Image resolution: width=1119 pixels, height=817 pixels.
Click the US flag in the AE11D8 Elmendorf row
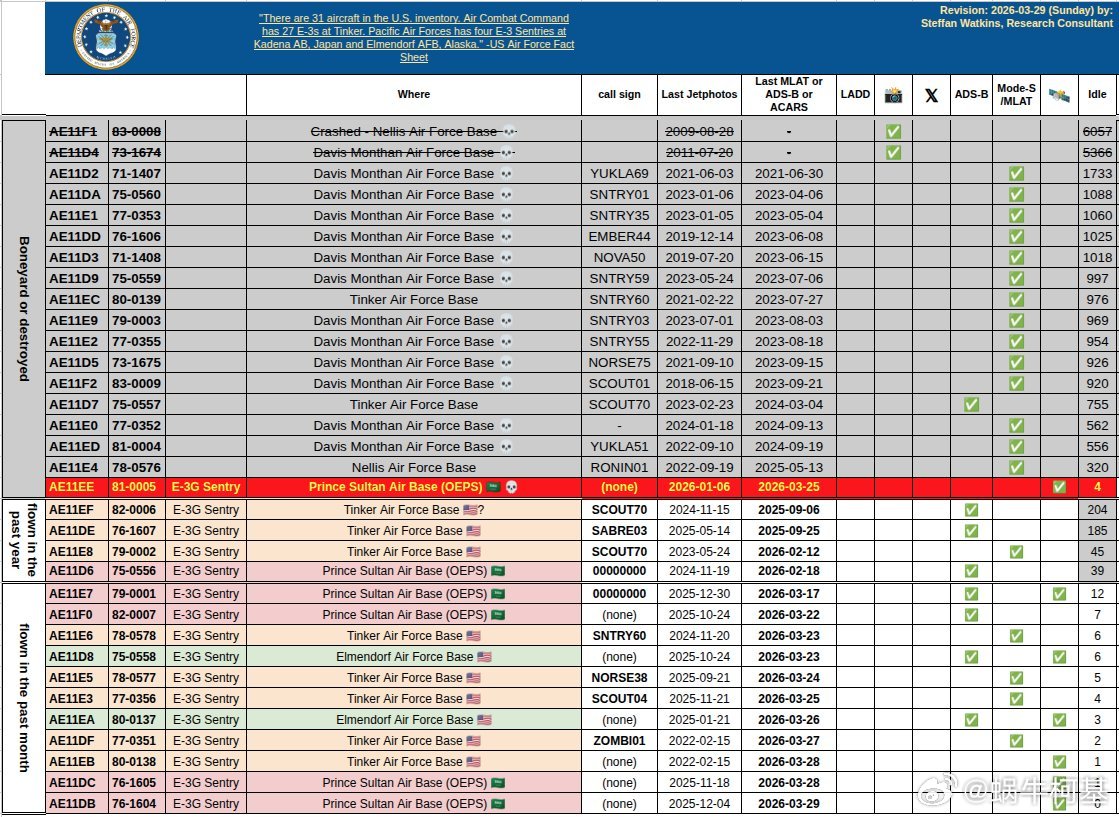click(x=485, y=657)
